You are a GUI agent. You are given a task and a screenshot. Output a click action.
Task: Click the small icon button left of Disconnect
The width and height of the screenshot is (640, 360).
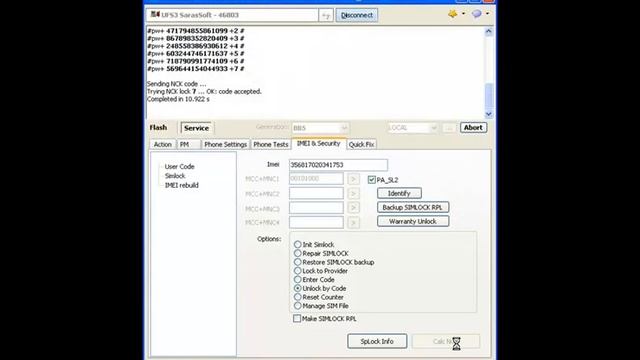[x=326, y=15]
